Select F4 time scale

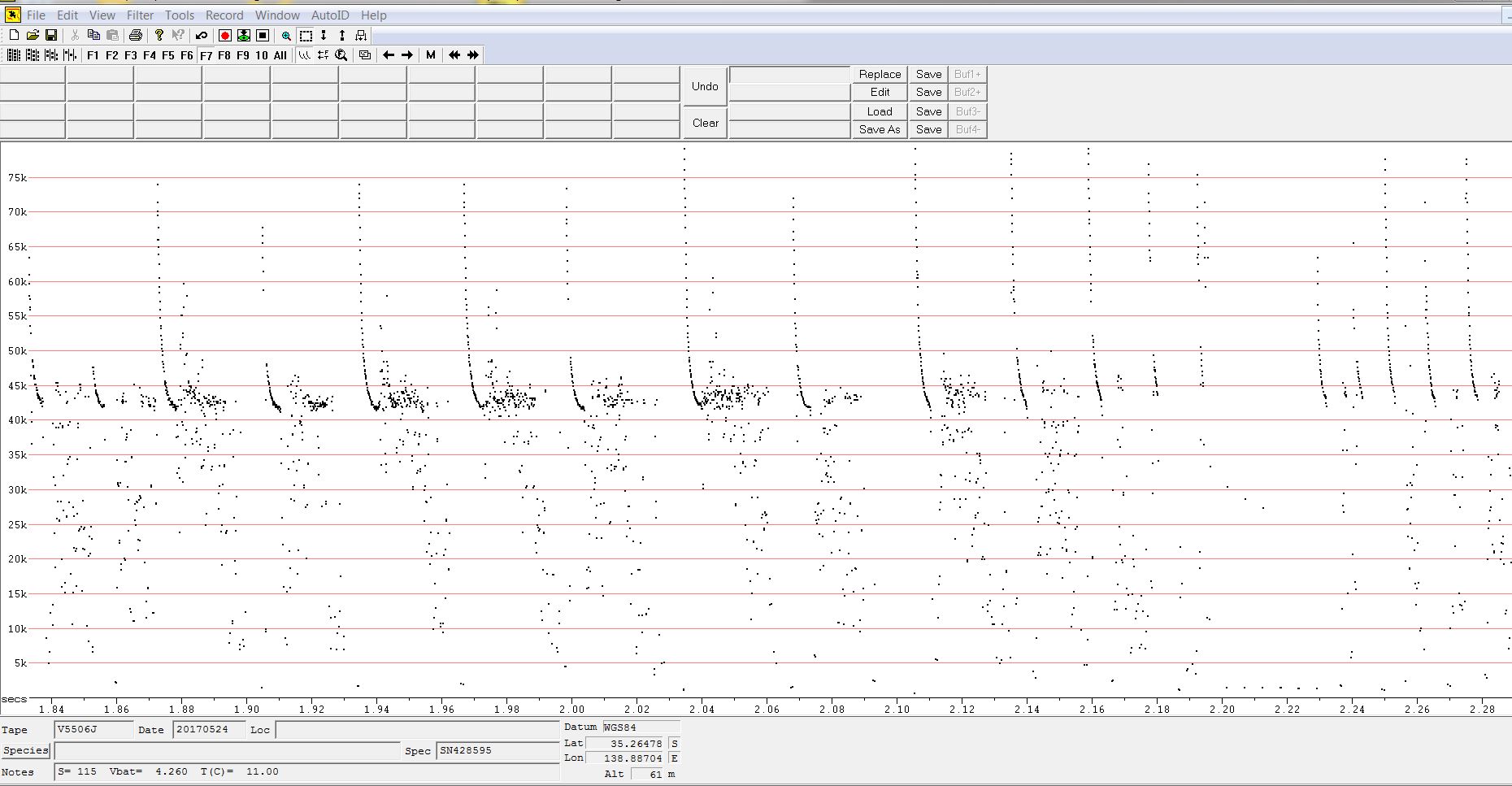(x=150, y=55)
